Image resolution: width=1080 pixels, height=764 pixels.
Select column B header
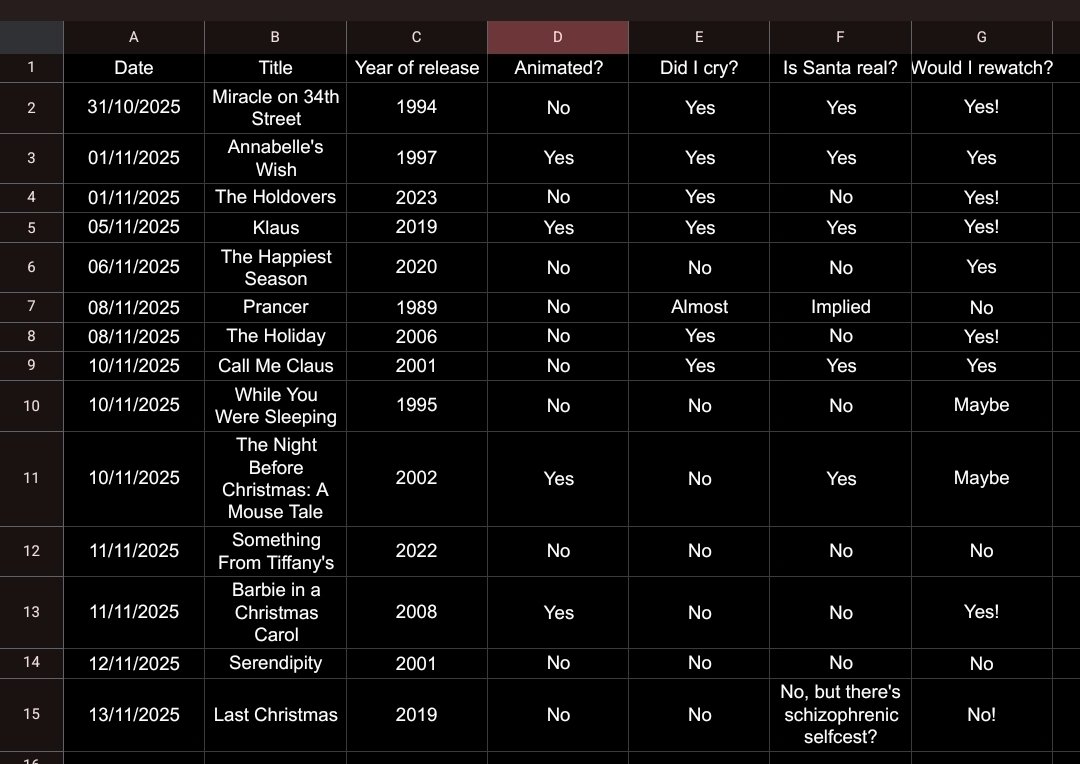coord(276,37)
